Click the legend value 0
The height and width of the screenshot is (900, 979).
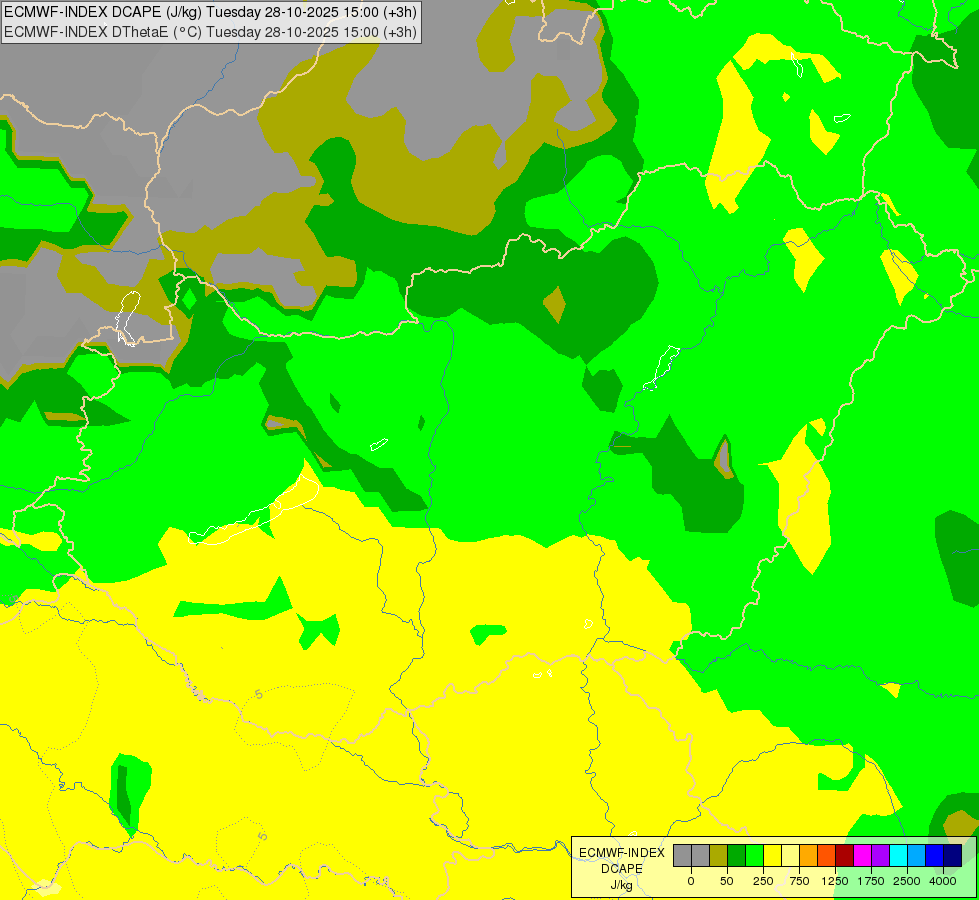click(691, 881)
